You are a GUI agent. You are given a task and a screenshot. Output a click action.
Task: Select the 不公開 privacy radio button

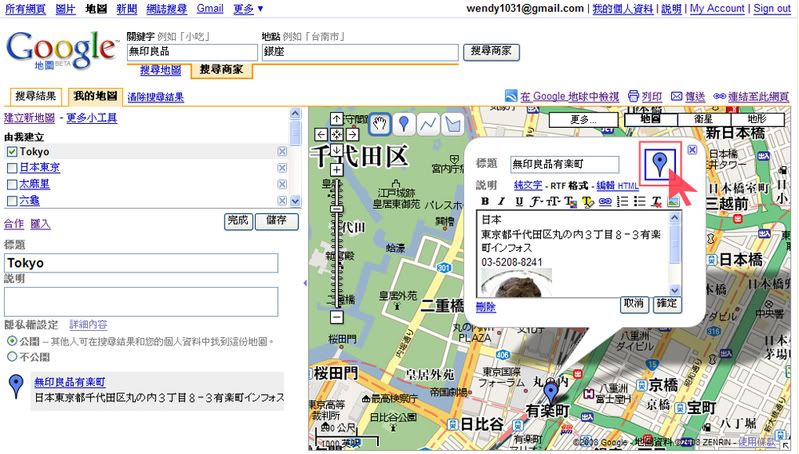click(11, 356)
